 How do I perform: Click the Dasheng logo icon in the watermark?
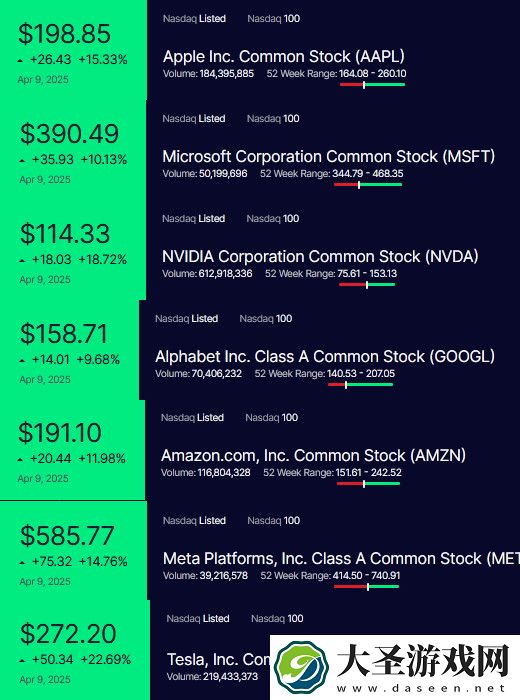[301, 667]
